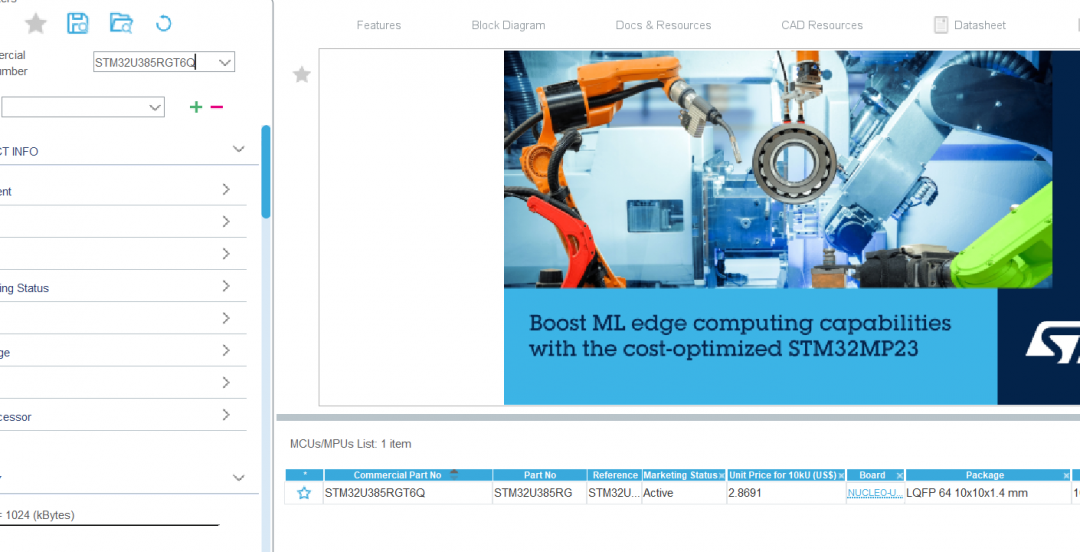
Task: Remove the Package column with x
Action: (x=1066, y=476)
